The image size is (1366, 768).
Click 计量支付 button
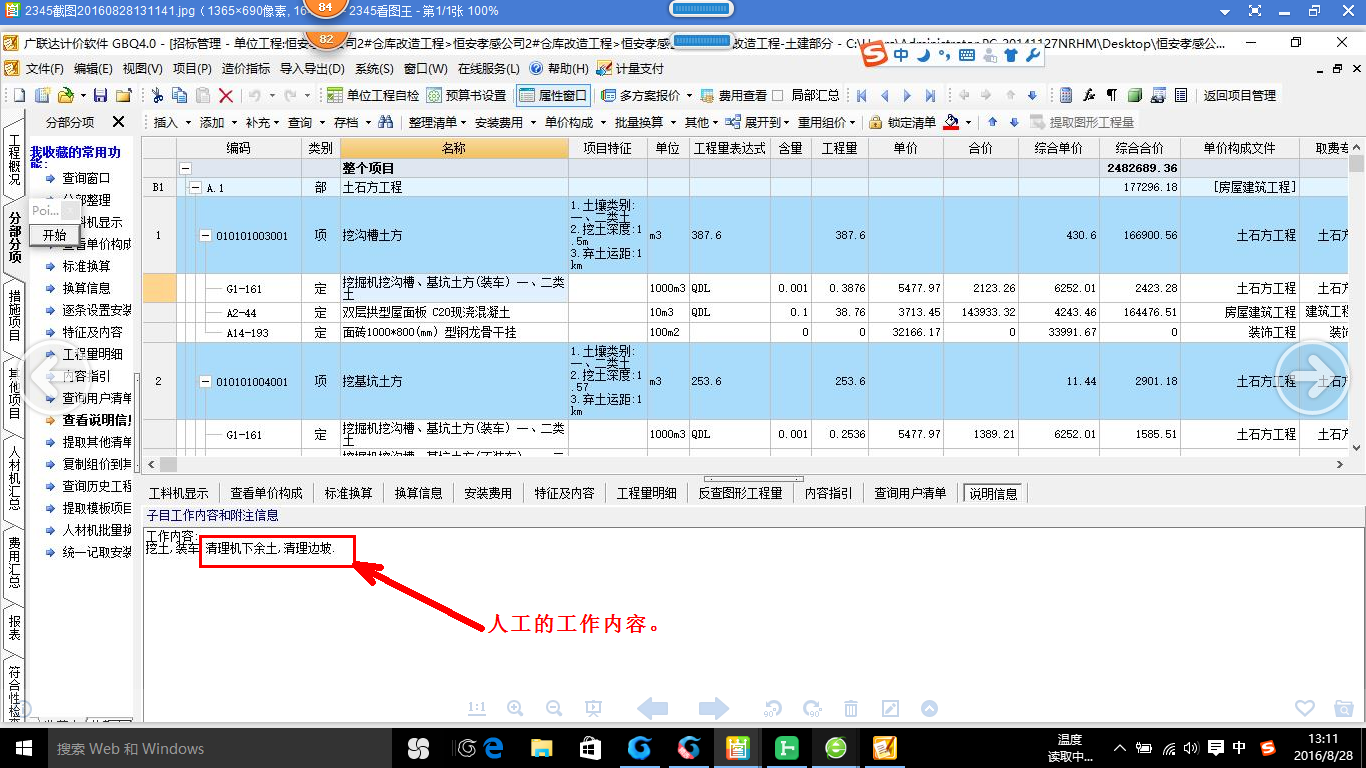630,69
